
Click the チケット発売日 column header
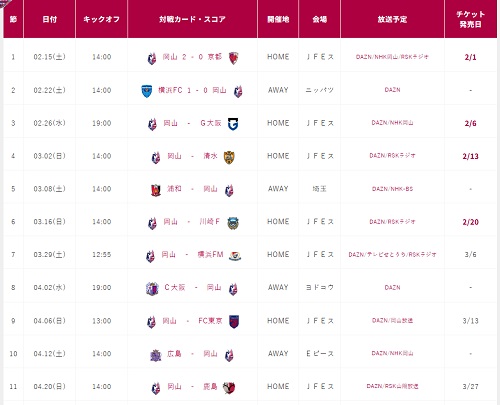[x=471, y=19]
